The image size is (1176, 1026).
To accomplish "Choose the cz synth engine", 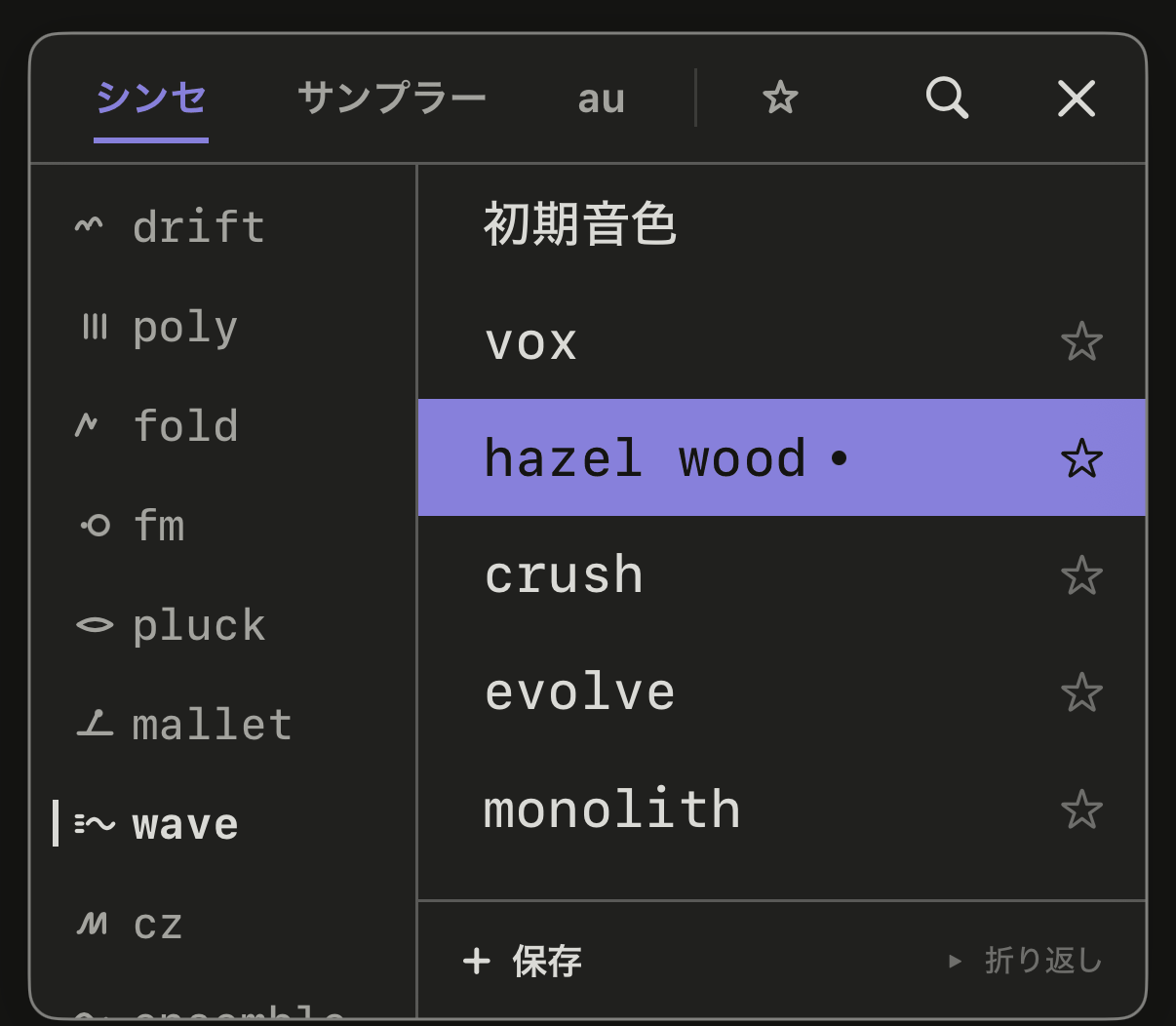I will 223,923.
